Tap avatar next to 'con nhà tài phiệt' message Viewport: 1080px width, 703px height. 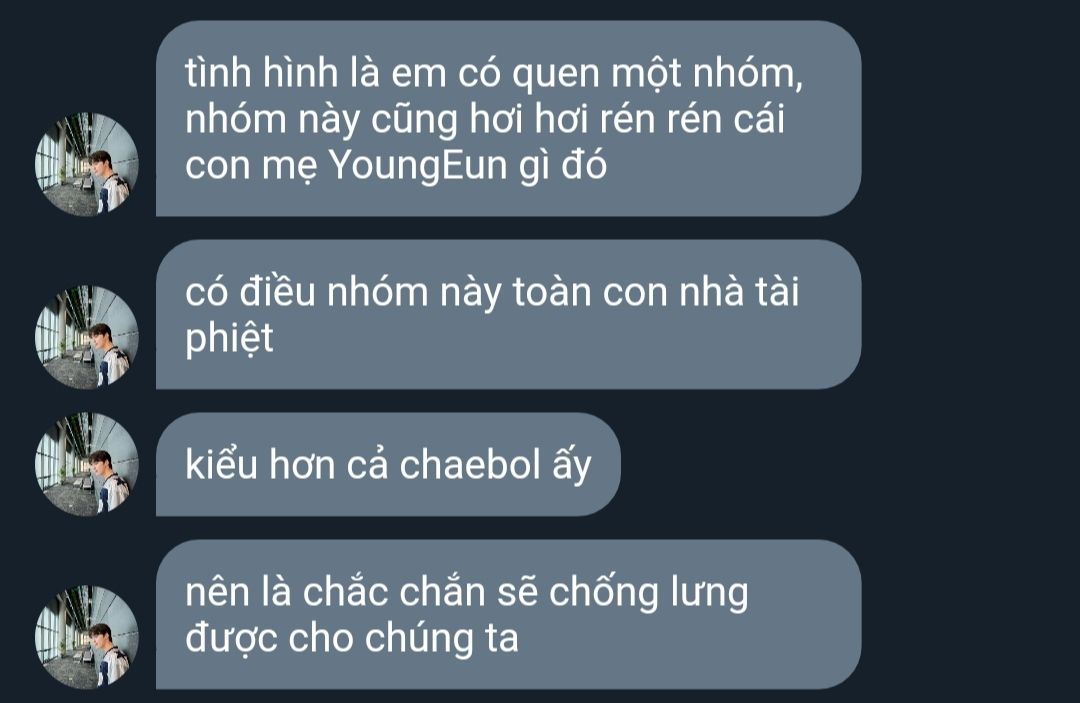pyautogui.click(x=87, y=337)
